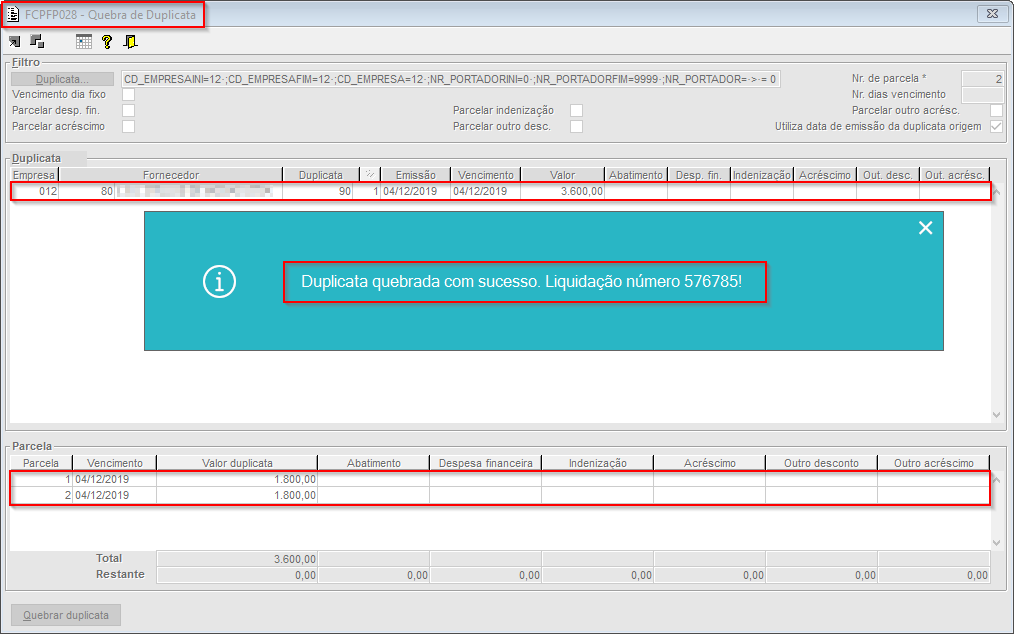Click the success message text about Liquidação 576785

(x=522, y=281)
